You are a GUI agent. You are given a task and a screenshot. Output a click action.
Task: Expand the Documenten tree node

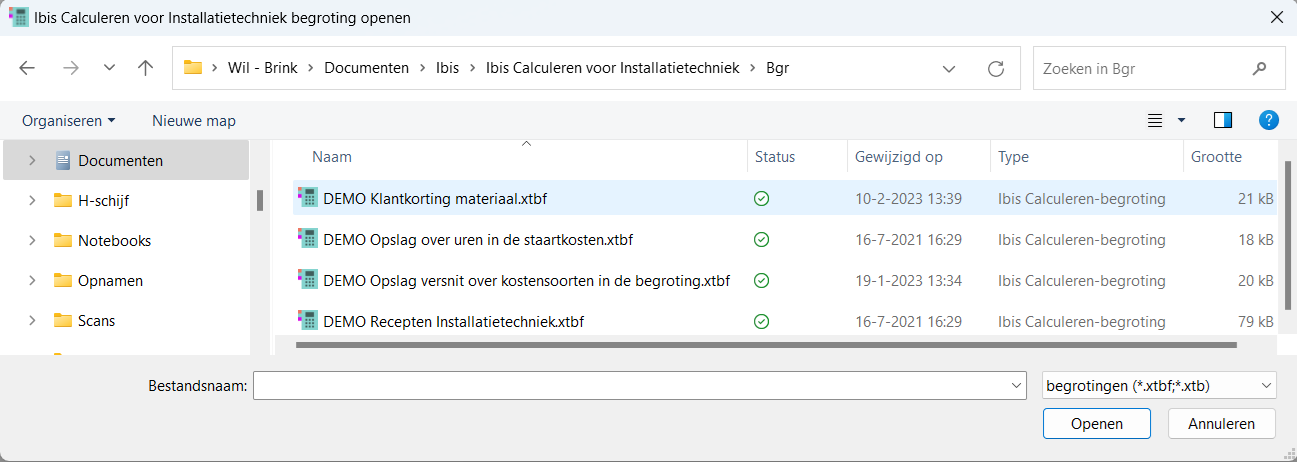click(32, 160)
